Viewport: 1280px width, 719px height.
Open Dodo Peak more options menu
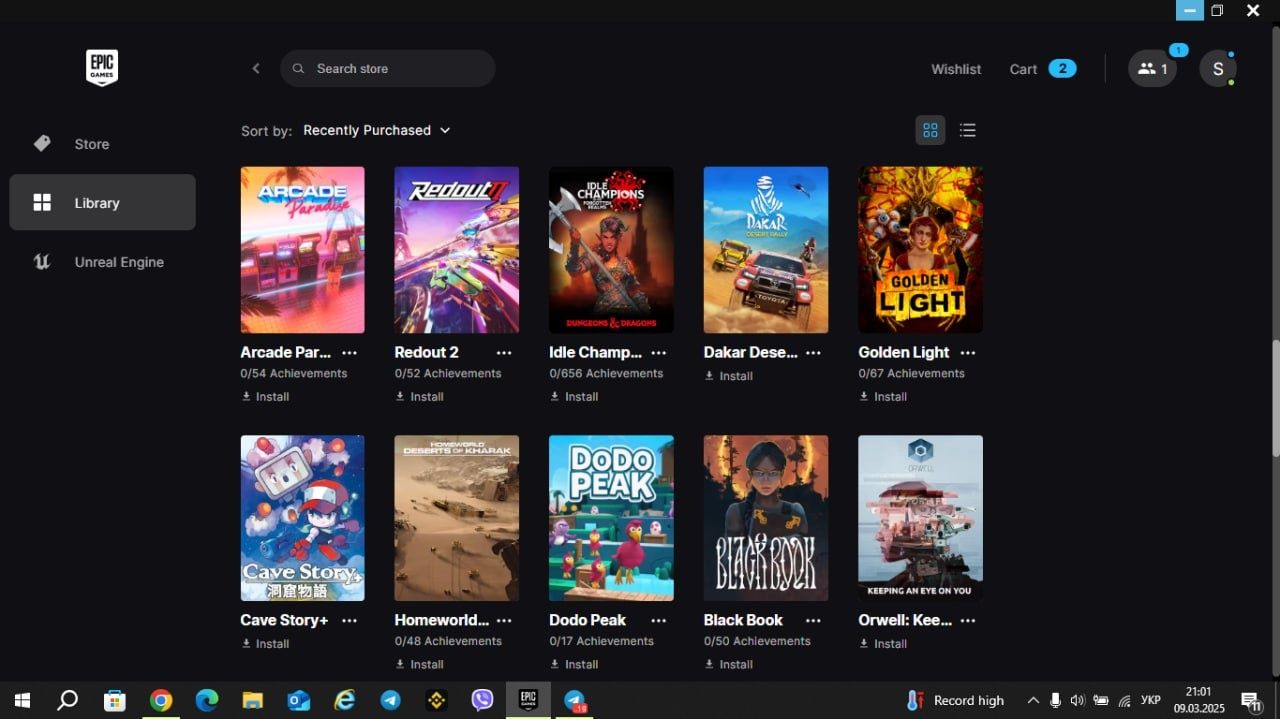658,621
